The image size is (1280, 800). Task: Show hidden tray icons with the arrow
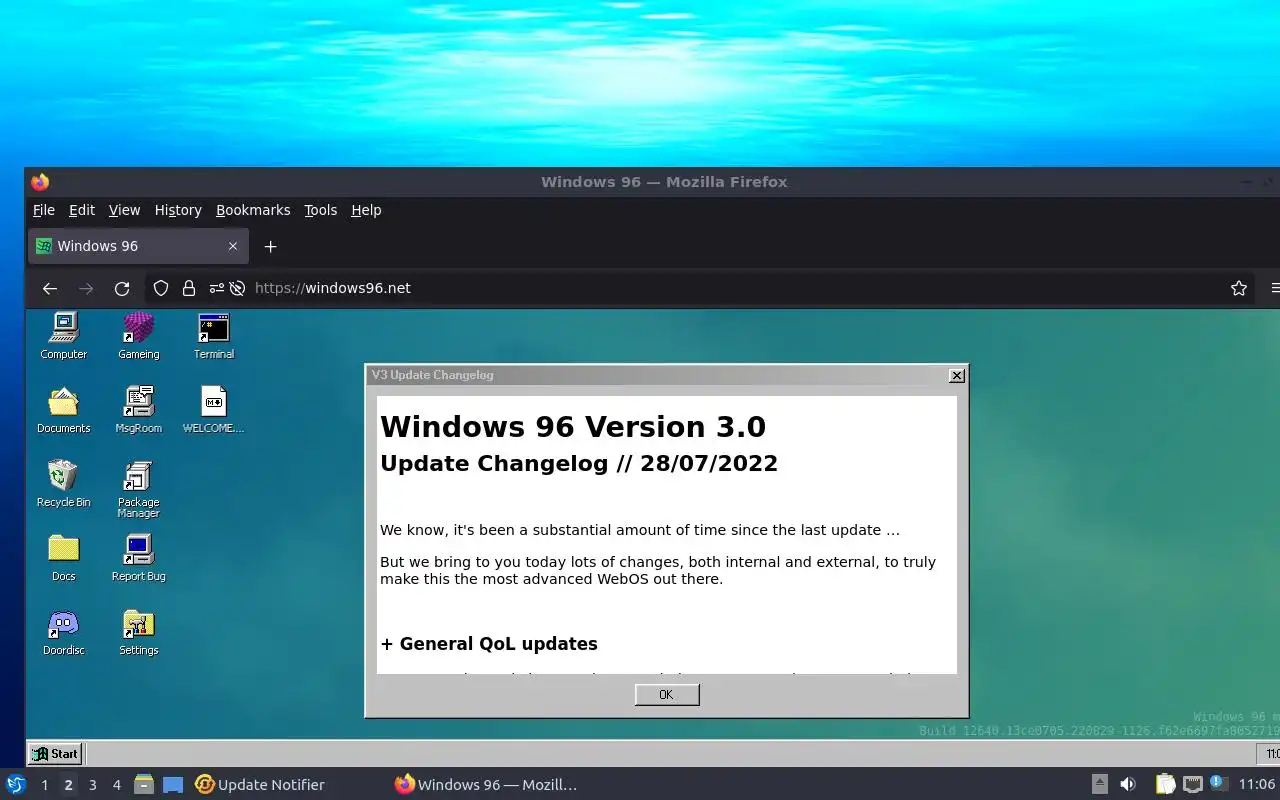click(x=1099, y=784)
